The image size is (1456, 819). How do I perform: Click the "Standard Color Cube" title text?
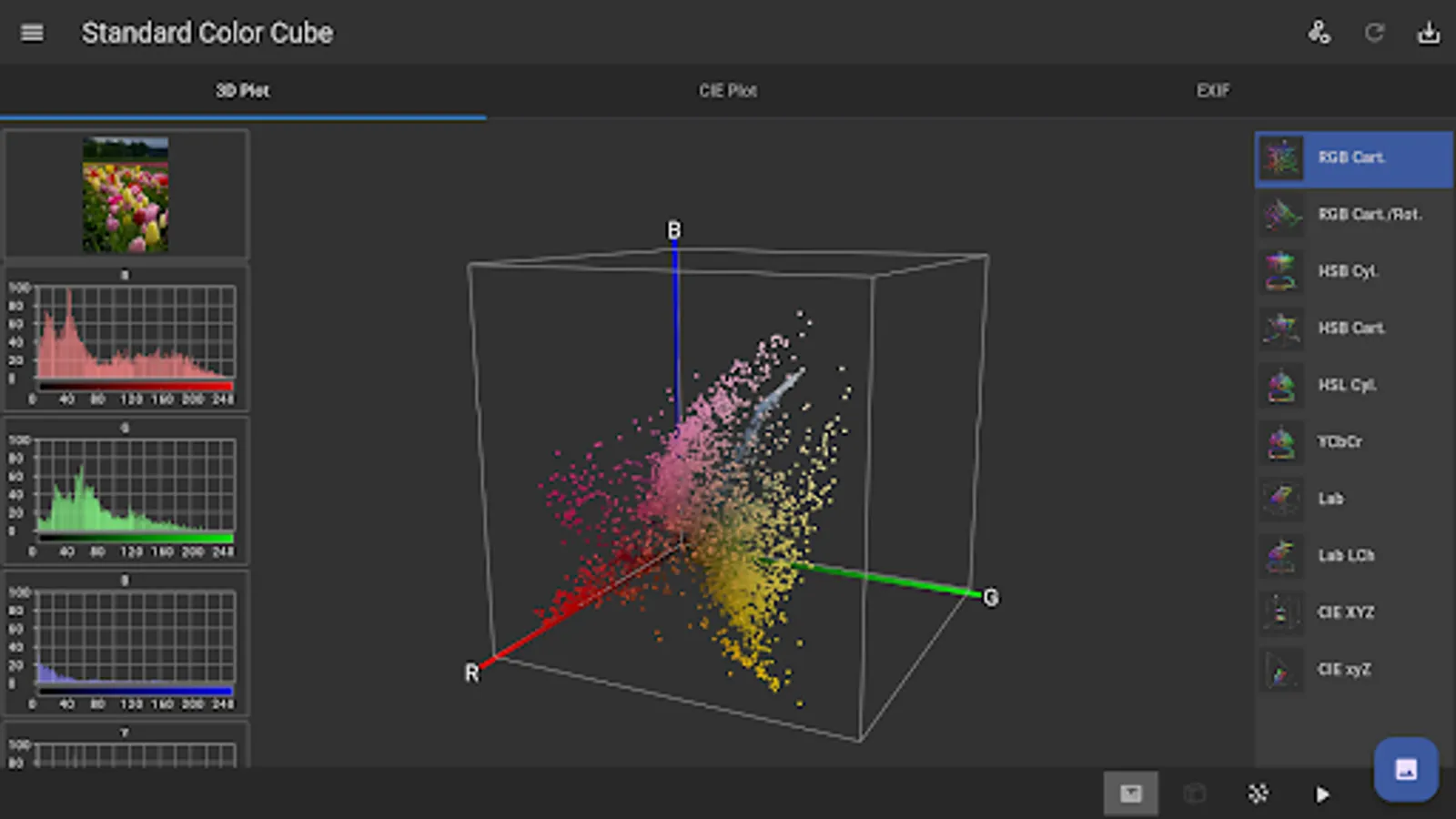[x=207, y=33]
